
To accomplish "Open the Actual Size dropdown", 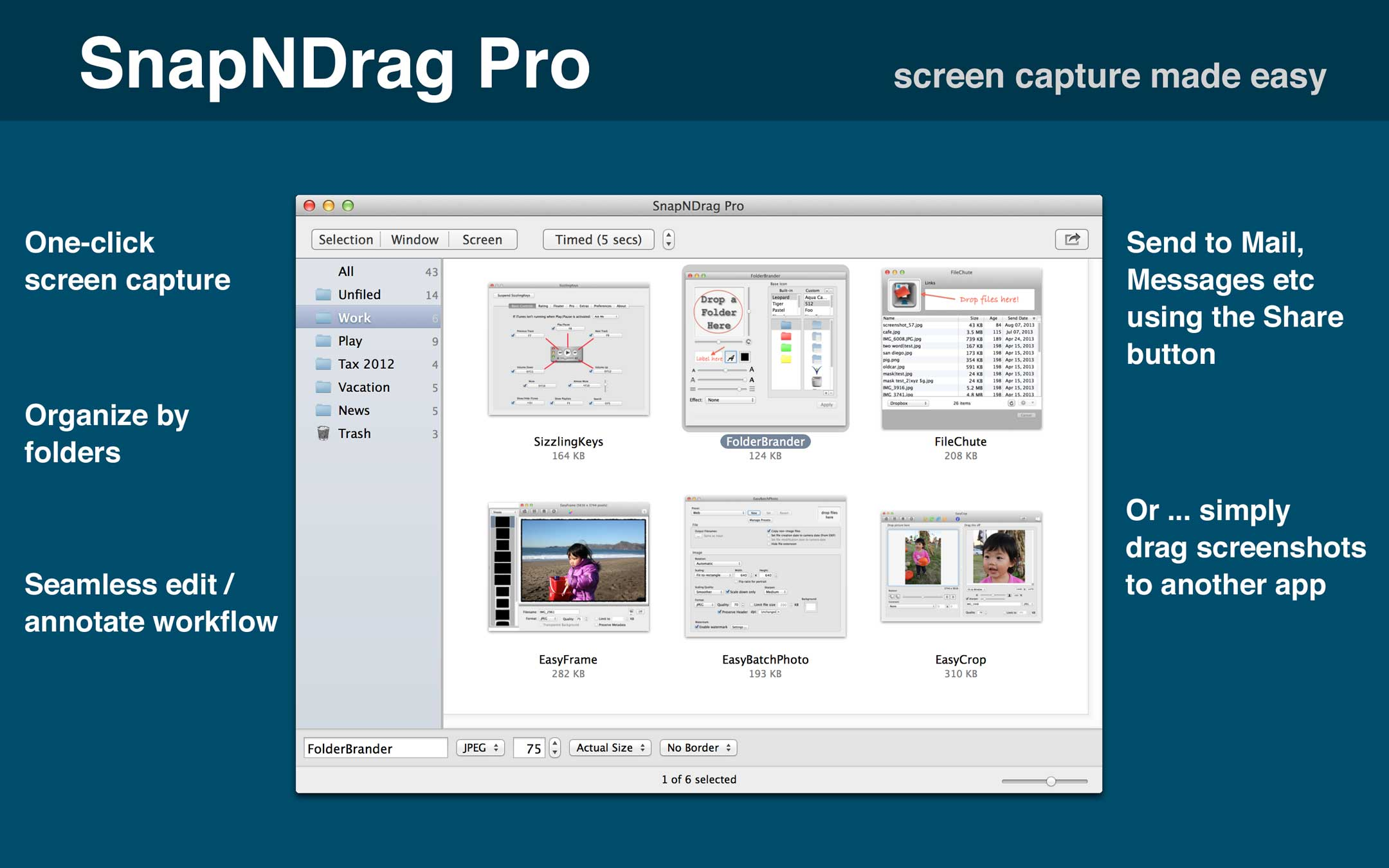I will pyautogui.click(x=610, y=747).
